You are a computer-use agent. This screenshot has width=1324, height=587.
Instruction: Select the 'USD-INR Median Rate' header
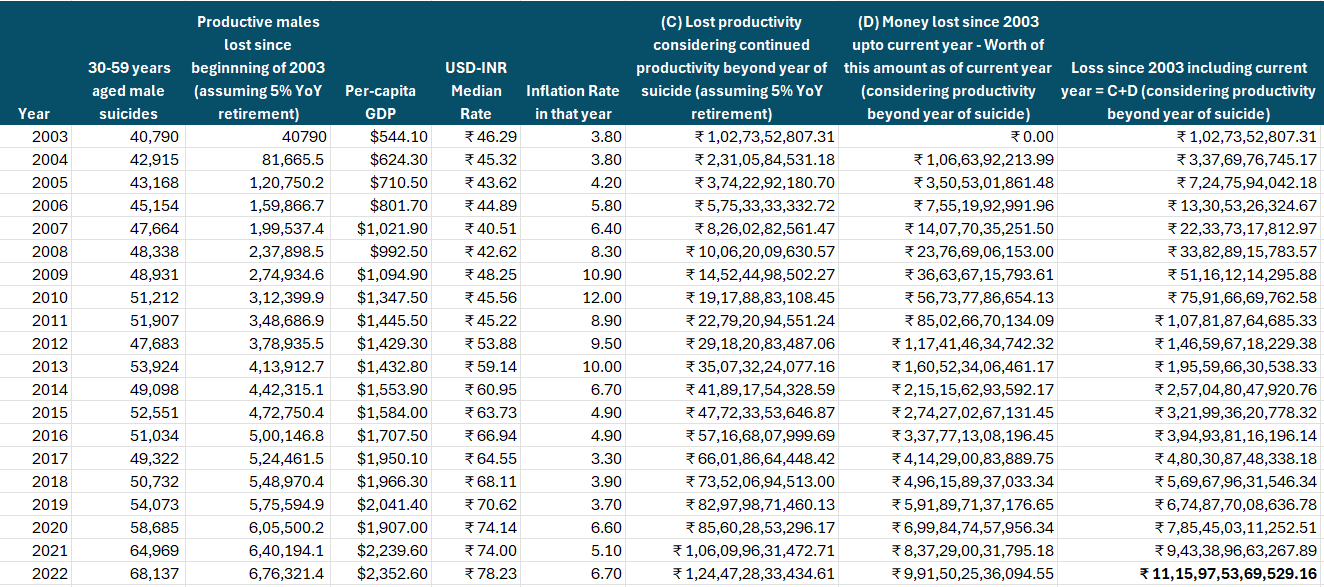click(475, 90)
